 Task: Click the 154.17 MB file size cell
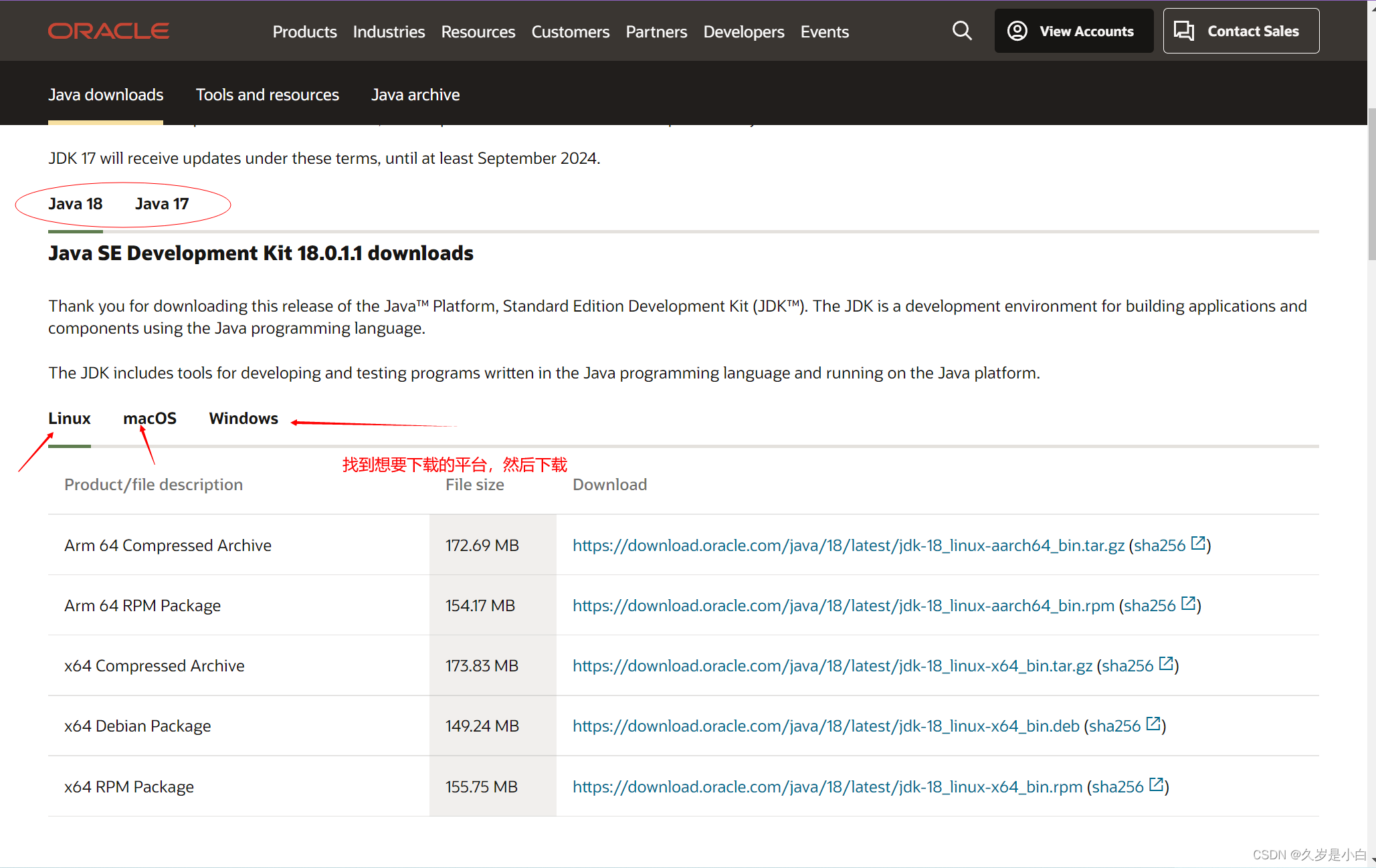click(x=493, y=605)
